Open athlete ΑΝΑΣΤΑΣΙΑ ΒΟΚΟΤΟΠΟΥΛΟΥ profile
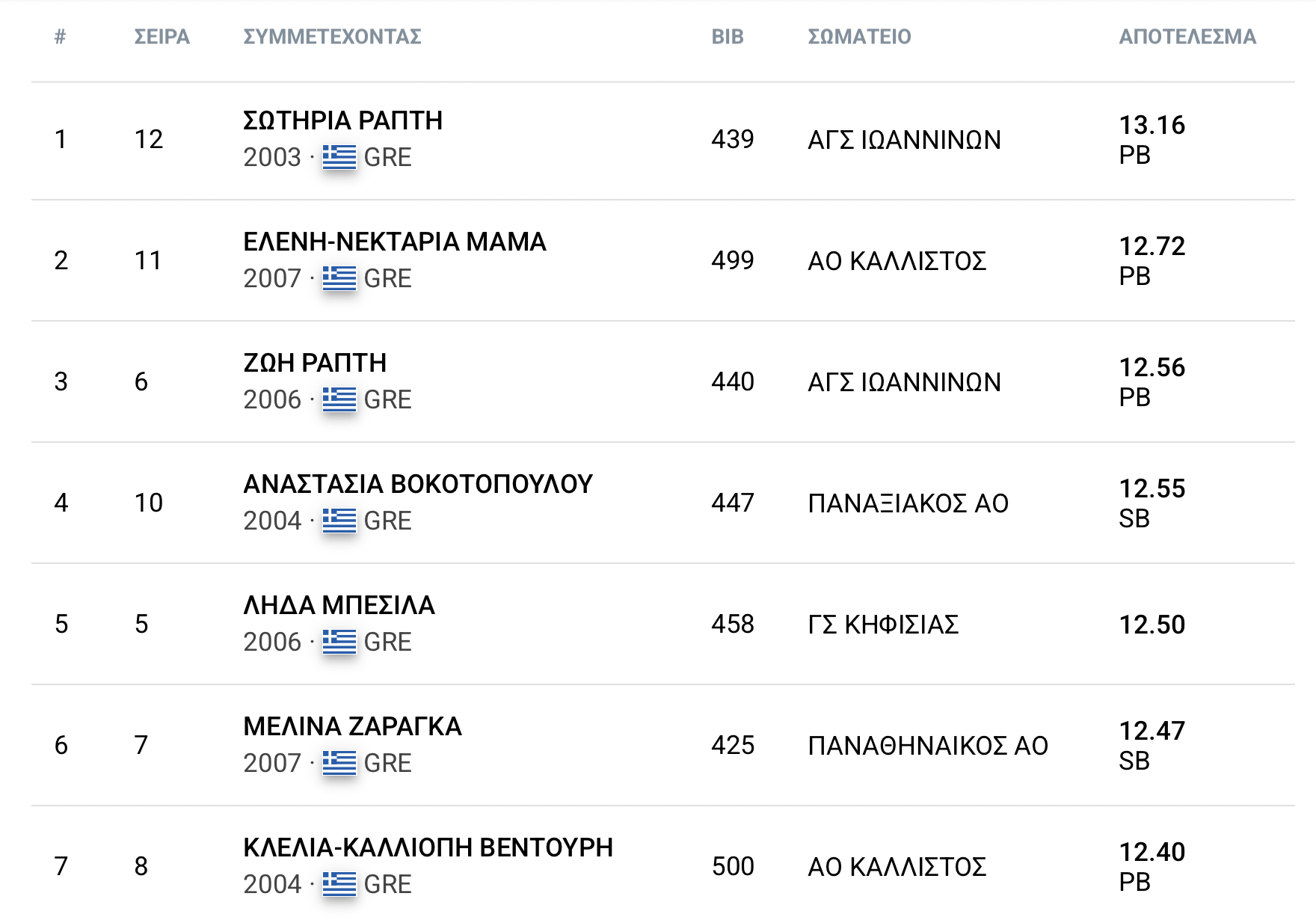This screenshot has height=923, width=1316. click(418, 484)
